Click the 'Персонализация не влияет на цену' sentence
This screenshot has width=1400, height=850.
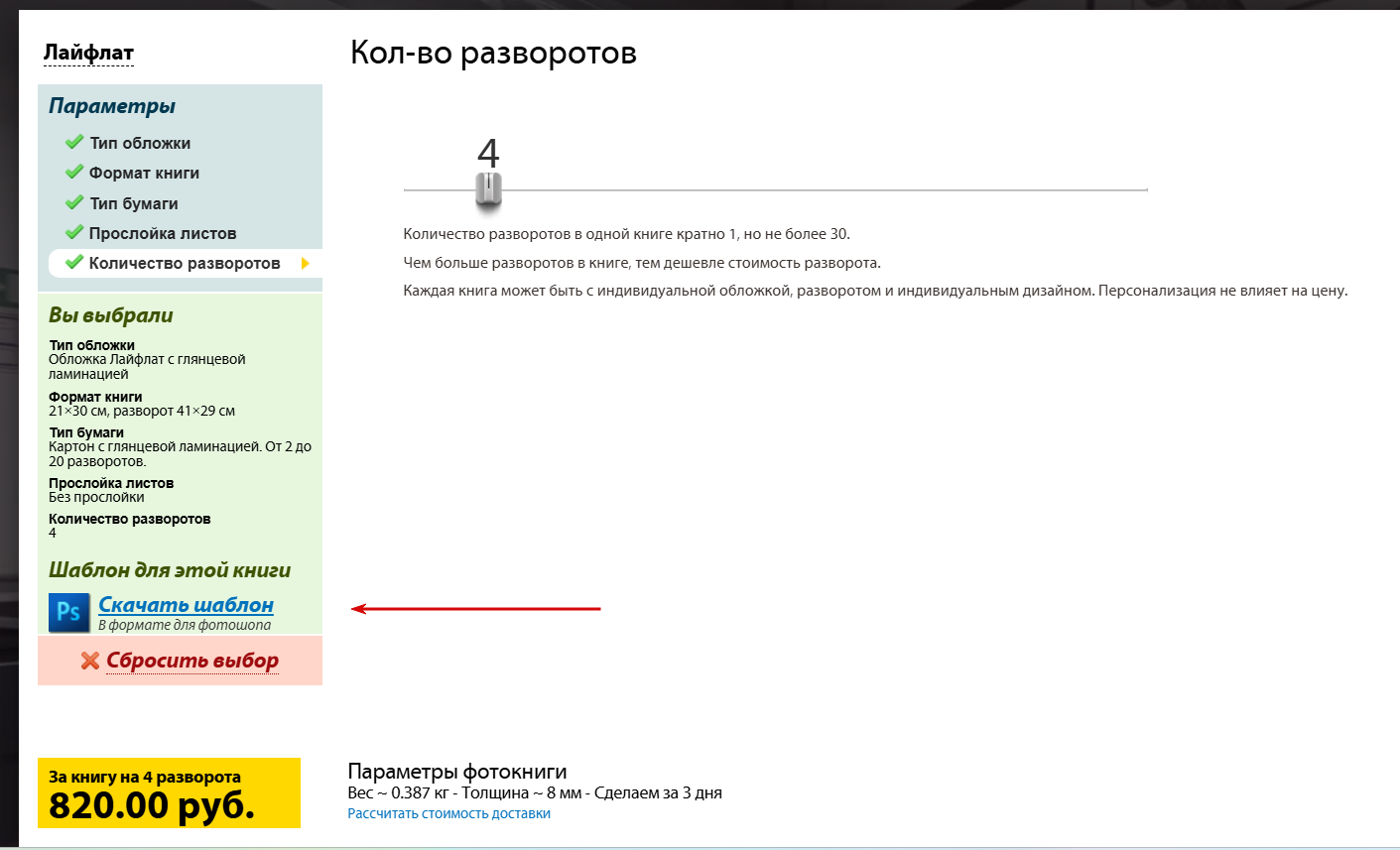pos(1222,291)
